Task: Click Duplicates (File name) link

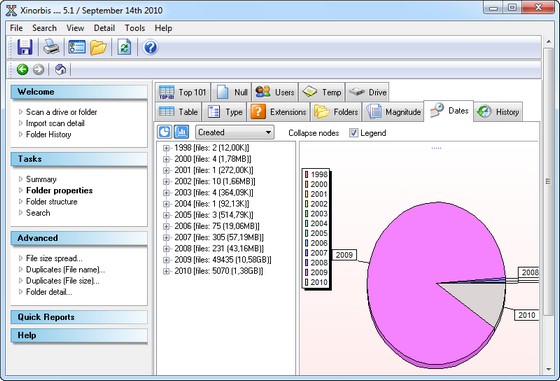Action: coord(65,270)
